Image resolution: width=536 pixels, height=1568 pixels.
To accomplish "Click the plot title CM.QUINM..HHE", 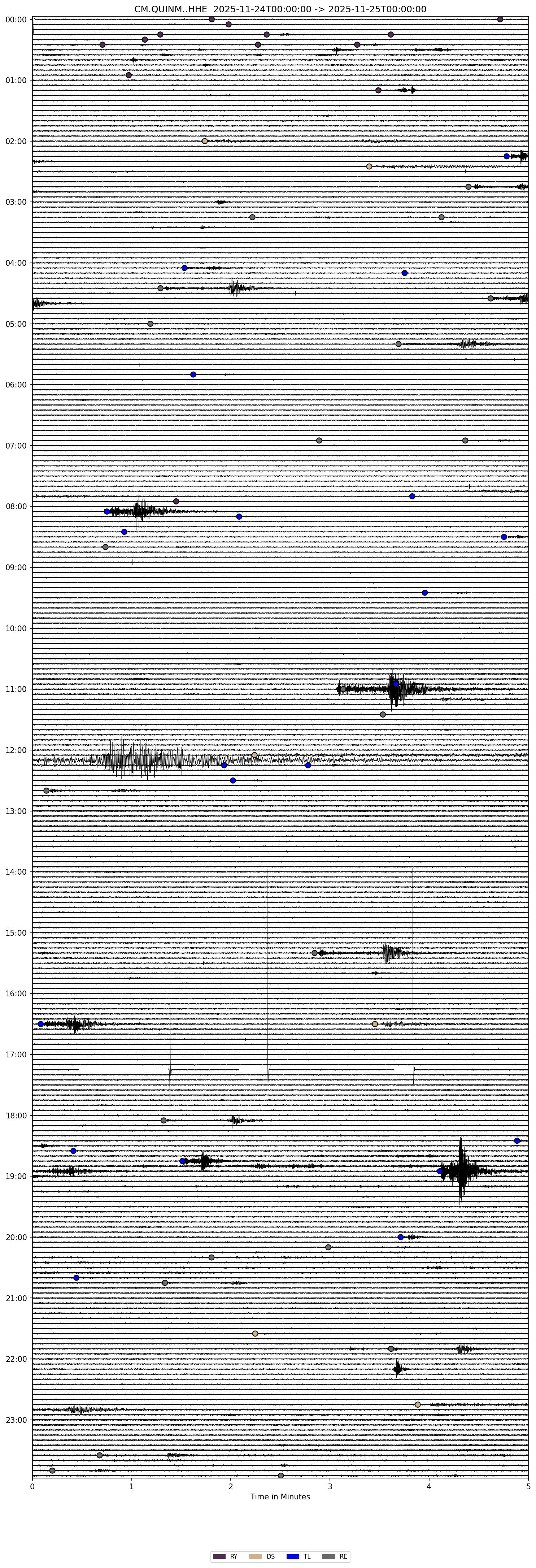I will point(280,9).
